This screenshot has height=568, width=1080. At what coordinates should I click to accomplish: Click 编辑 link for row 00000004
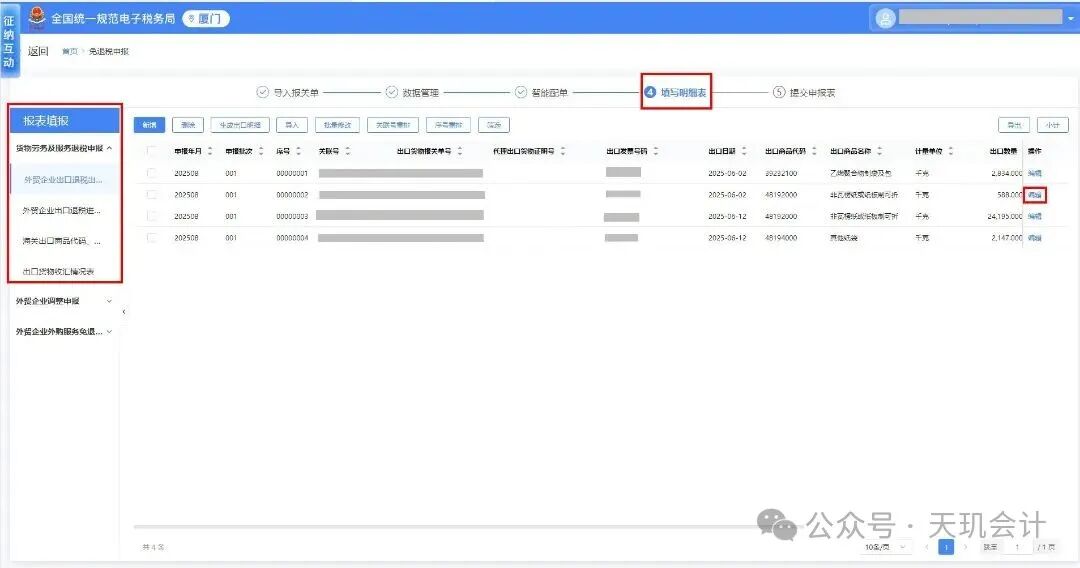pyautogui.click(x=1035, y=238)
